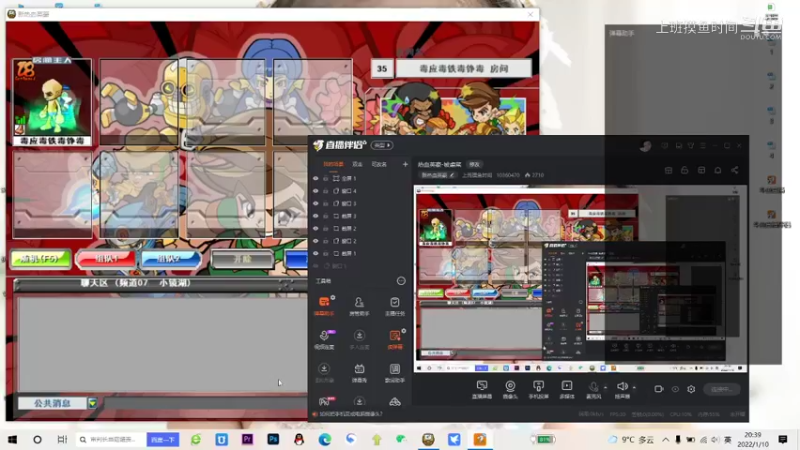Screen dimensions: 800x450
Task: Add a 摄像头 camera source
Action: [510, 389]
